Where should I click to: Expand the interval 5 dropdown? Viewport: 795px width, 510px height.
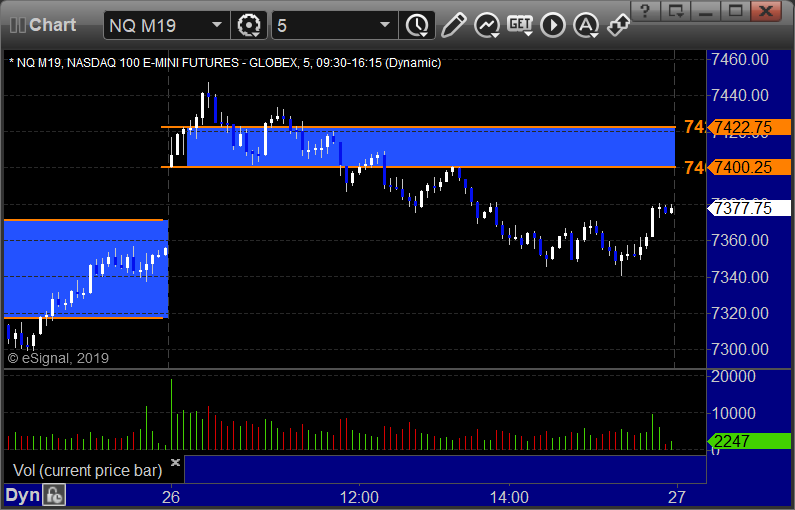(385, 25)
